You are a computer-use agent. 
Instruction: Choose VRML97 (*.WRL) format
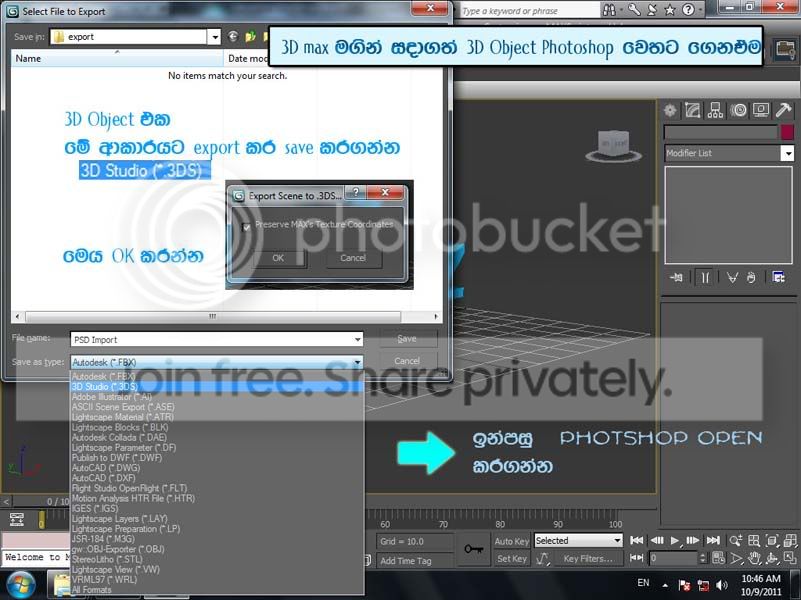(x=217, y=580)
